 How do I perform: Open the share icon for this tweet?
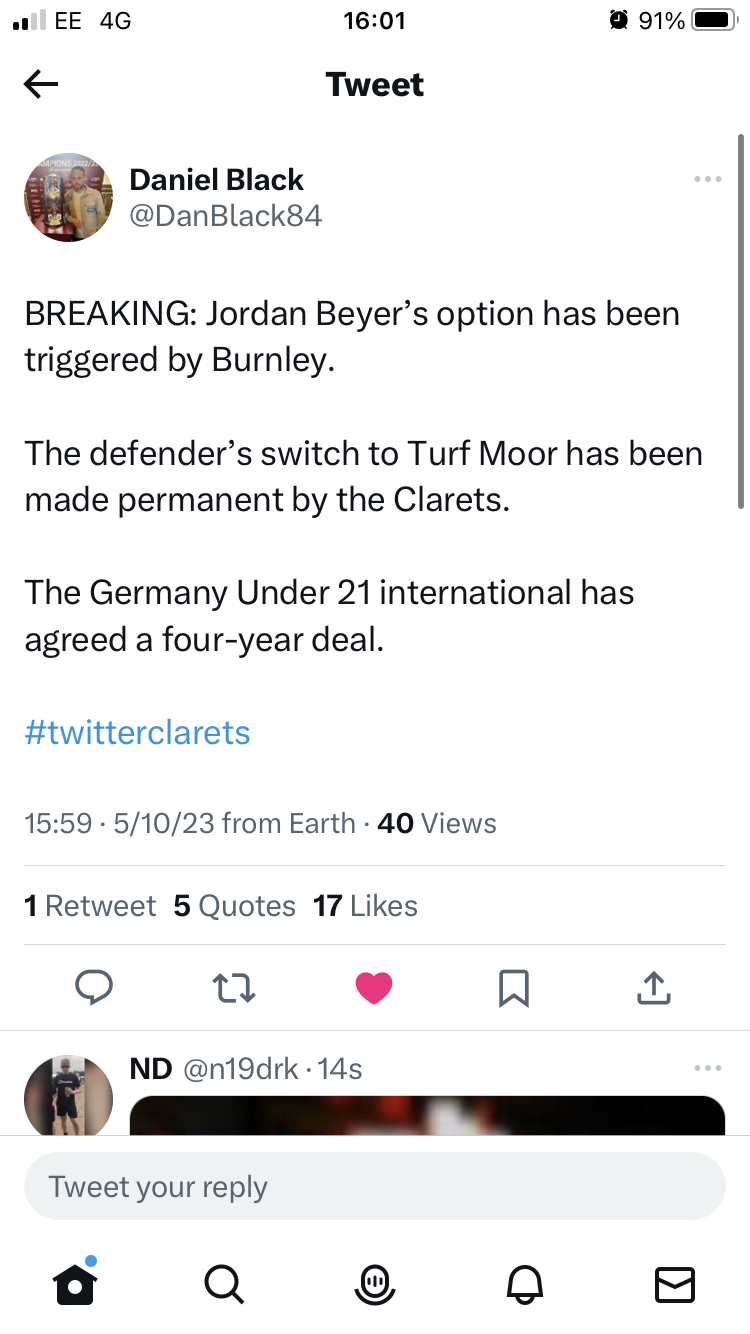click(652, 988)
